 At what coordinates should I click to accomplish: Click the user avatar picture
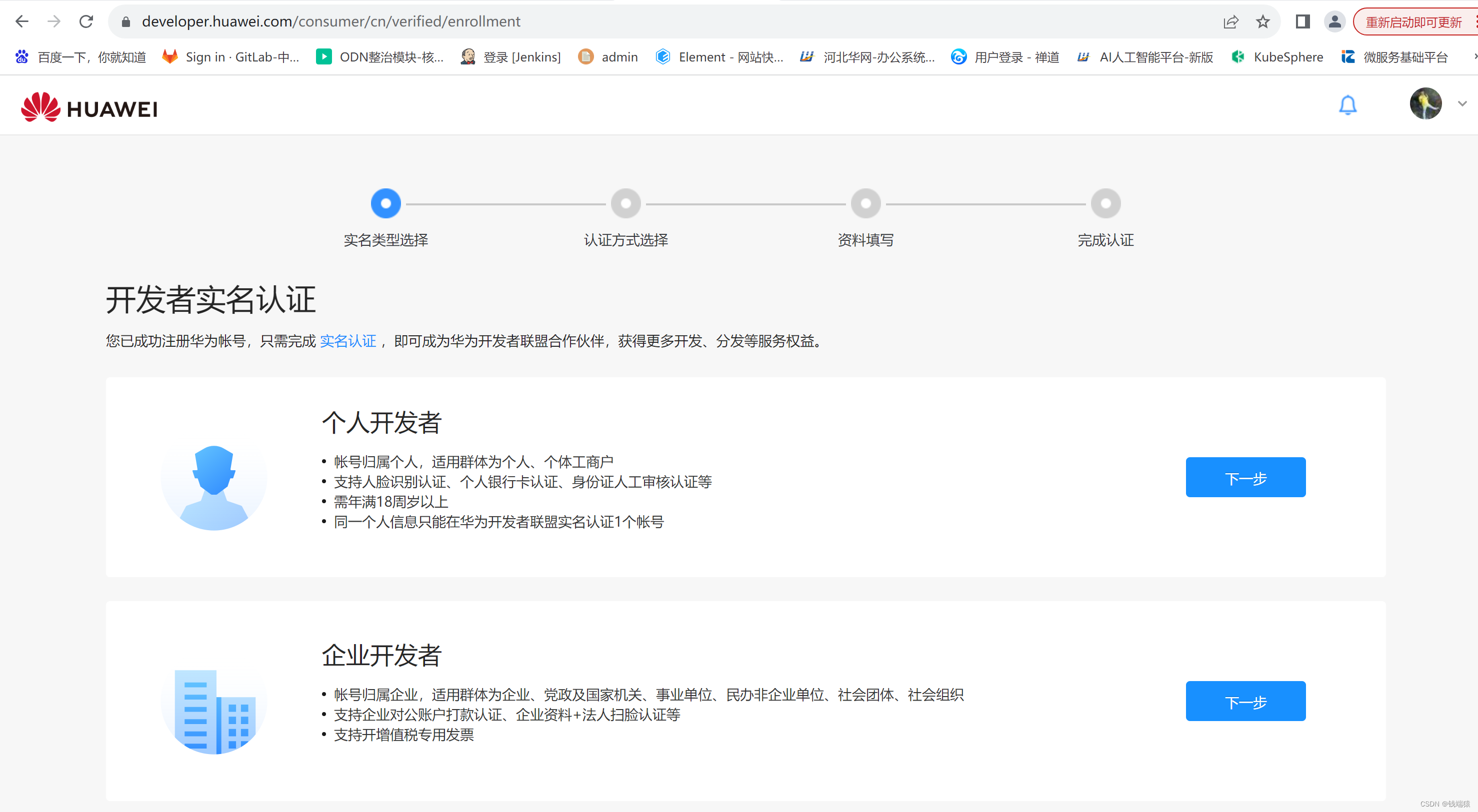click(x=1425, y=104)
